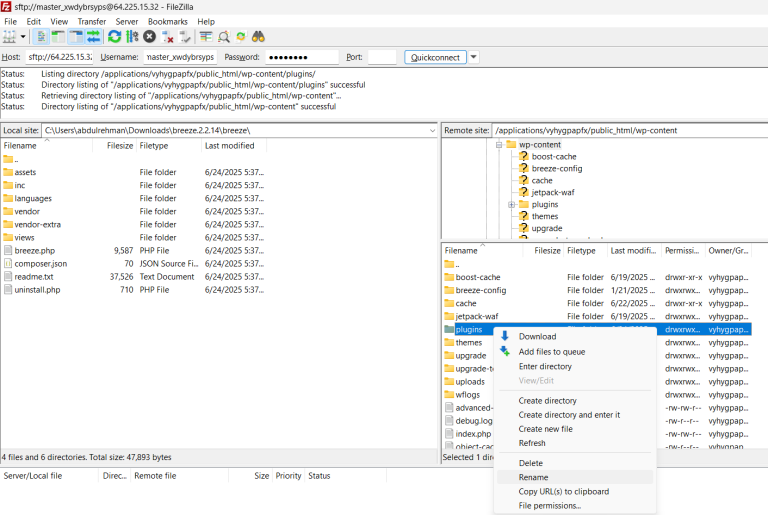Open the Bookmarks menu
The height and width of the screenshot is (515, 768).
(168, 22)
